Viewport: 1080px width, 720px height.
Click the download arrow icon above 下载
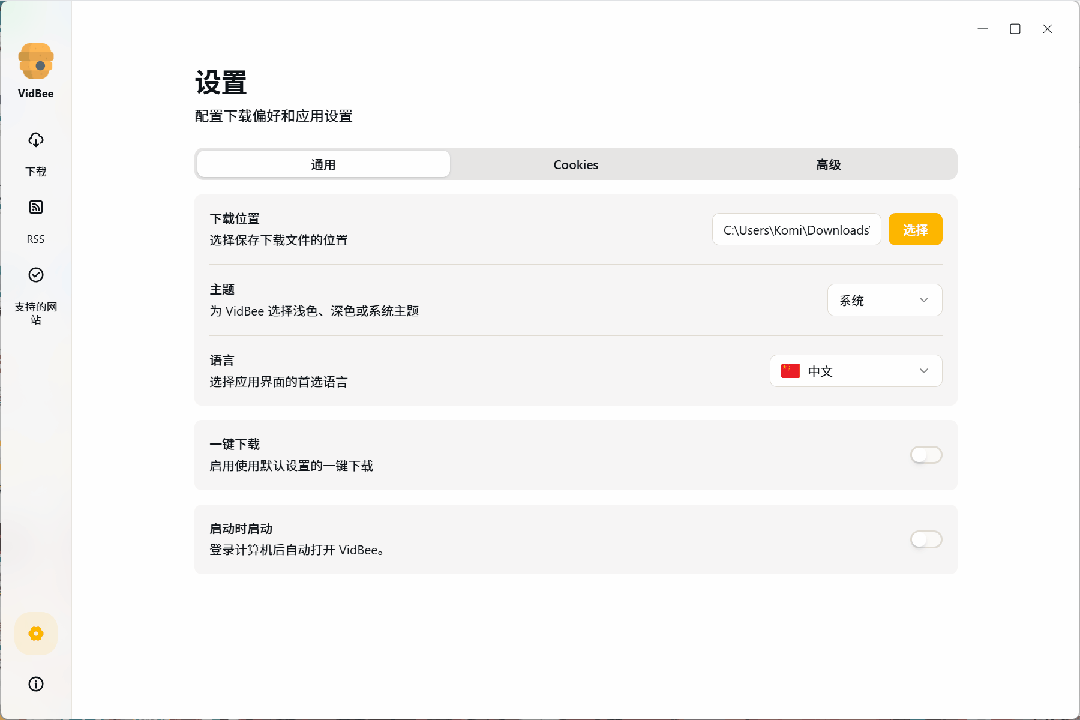[x=35, y=140]
